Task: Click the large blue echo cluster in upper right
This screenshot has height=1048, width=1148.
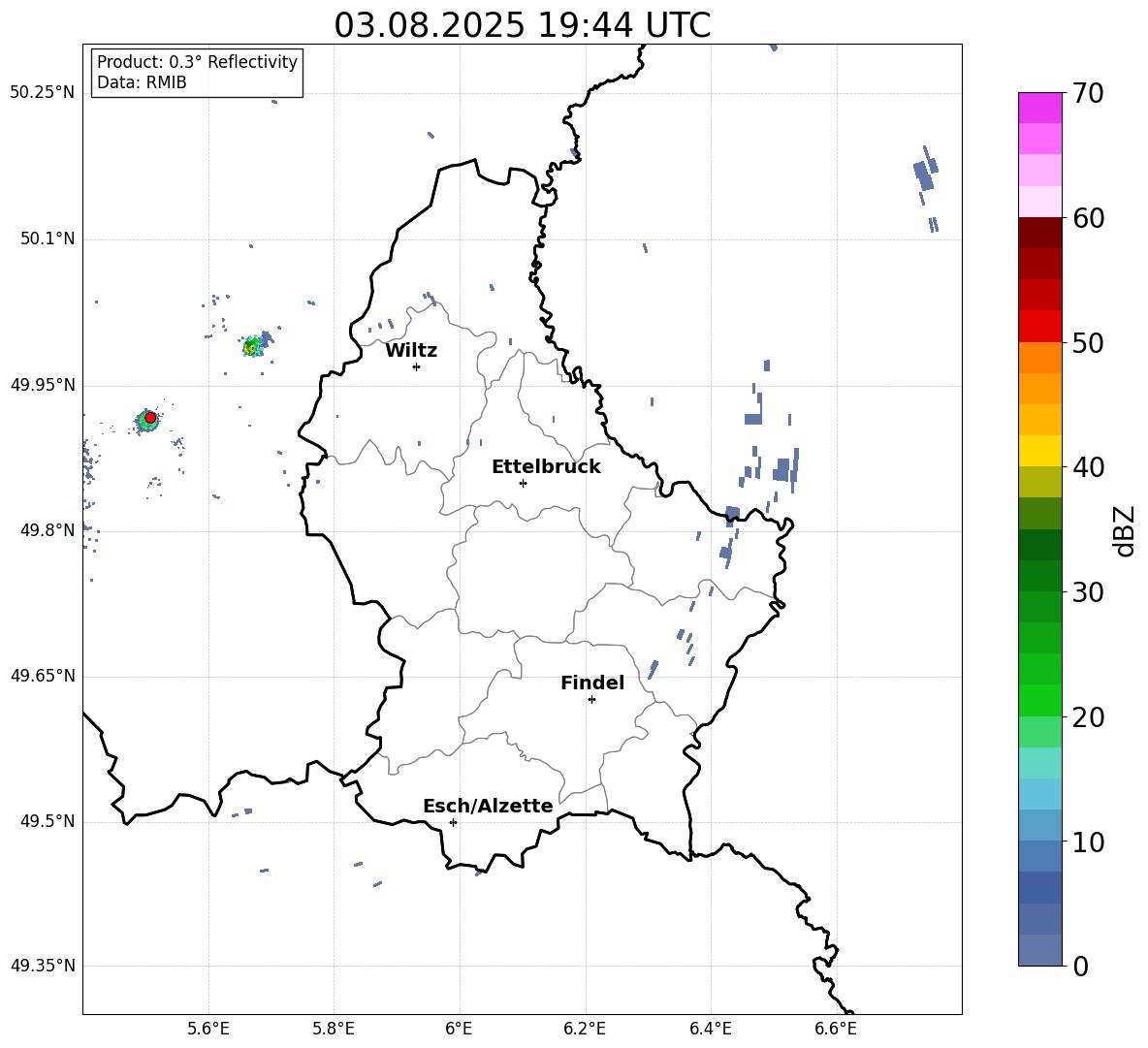Action: 925,175
